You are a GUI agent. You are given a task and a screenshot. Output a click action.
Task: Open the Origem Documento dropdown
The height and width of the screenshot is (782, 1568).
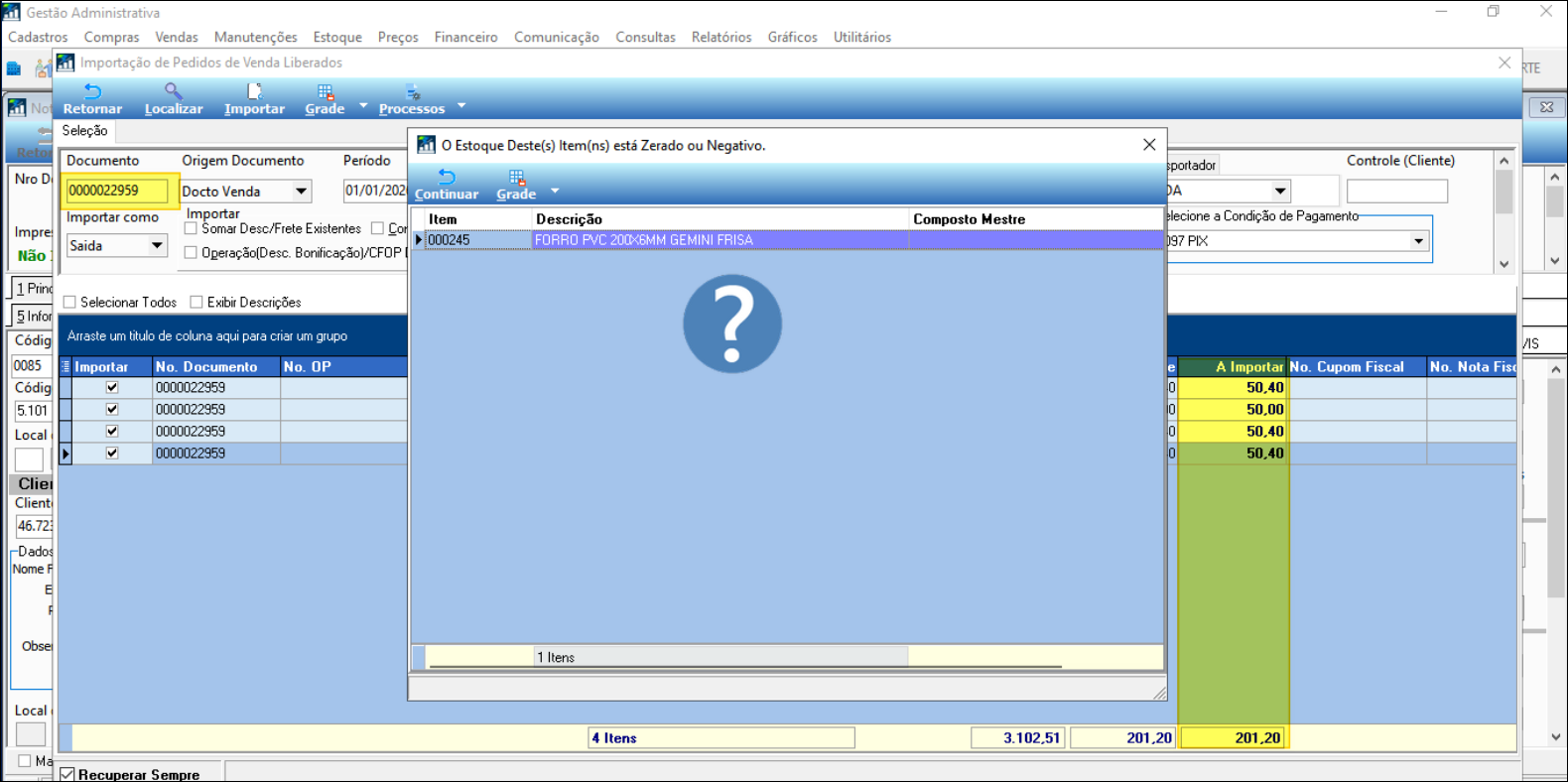coord(301,191)
